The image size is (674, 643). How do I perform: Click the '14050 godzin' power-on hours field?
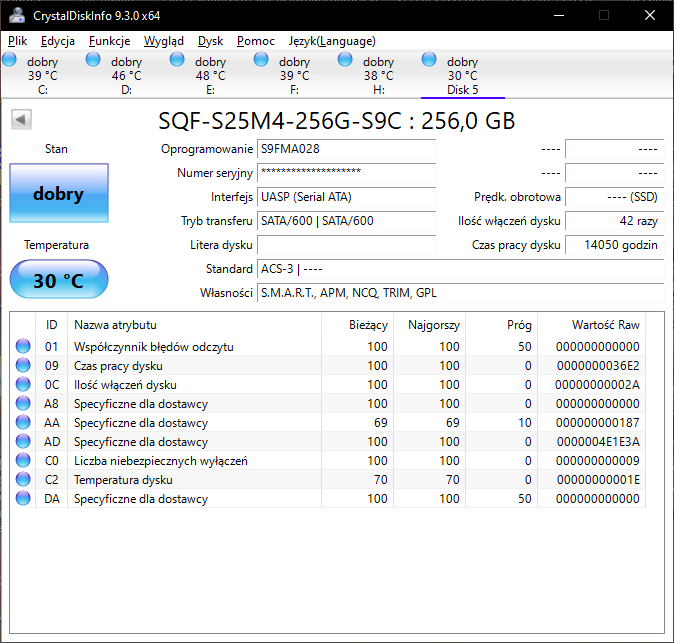615,245
